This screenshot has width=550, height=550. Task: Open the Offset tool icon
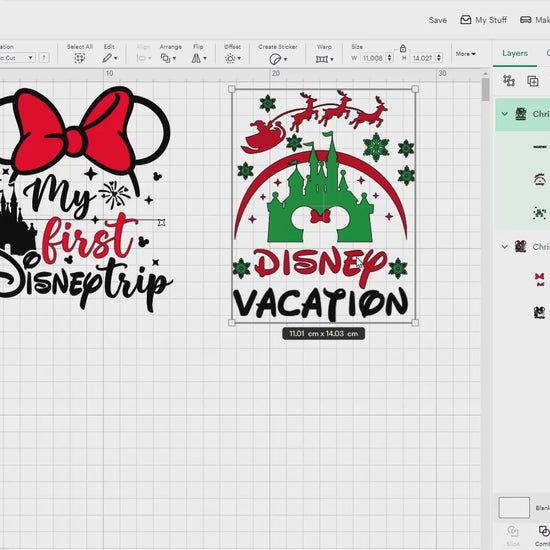(230, 58)
